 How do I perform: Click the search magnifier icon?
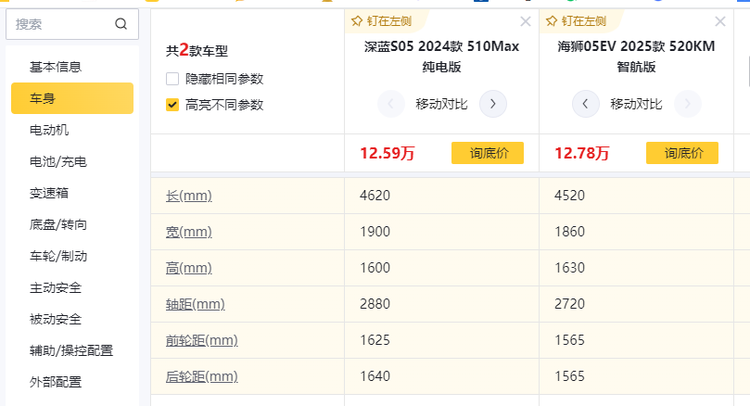121,24
